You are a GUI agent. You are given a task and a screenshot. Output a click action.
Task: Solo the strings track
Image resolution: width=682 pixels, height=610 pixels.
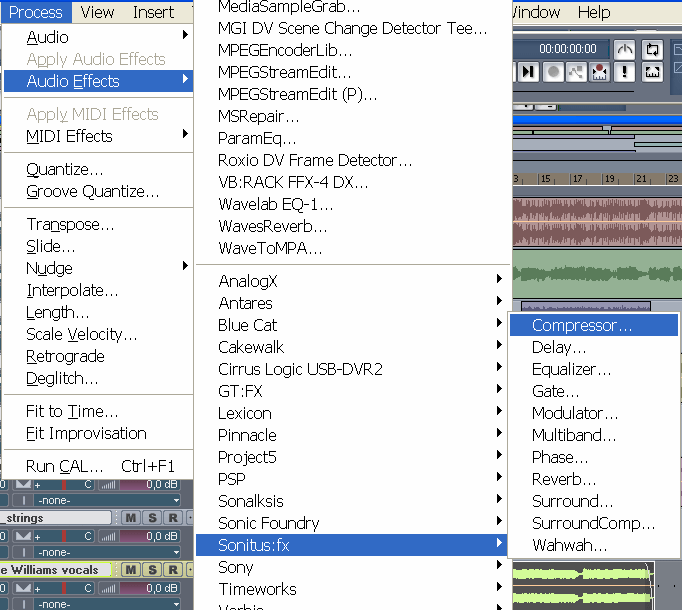pyautogui.click(x=152, y=518)
